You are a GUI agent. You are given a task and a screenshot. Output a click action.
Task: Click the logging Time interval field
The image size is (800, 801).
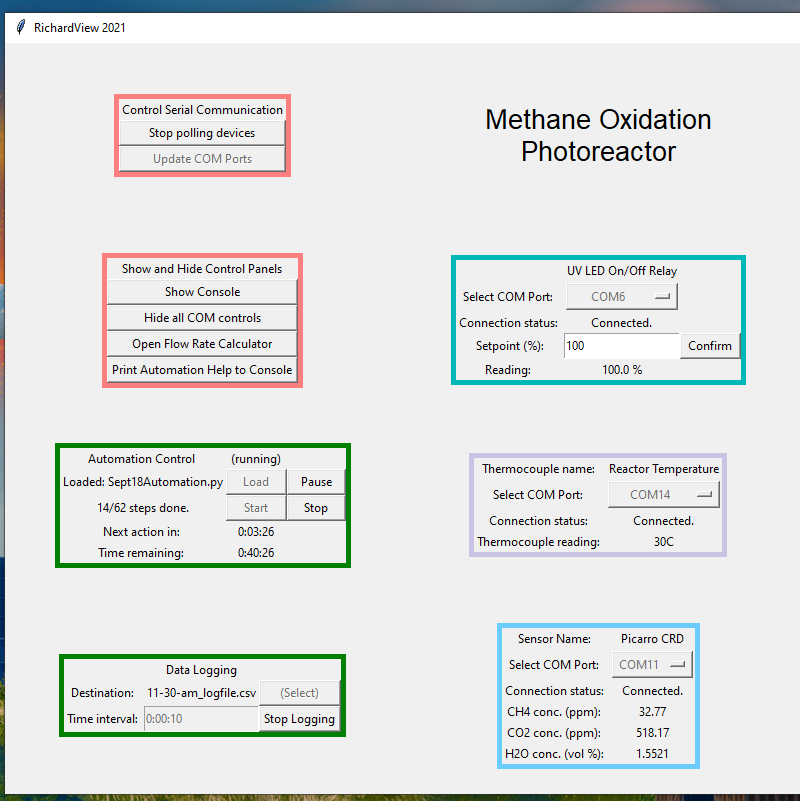[200, 719]
